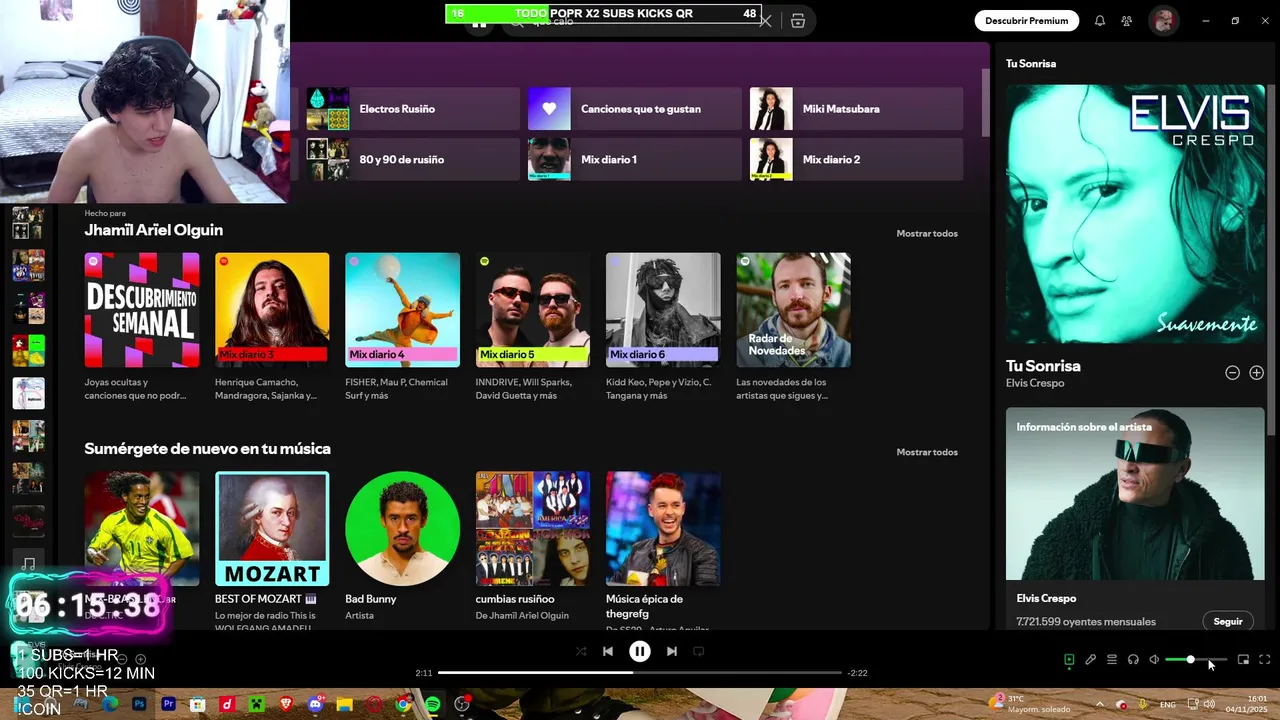Open Radar de Novedades cover
This screenshot has width=1280, height=720.
[793, 310]
